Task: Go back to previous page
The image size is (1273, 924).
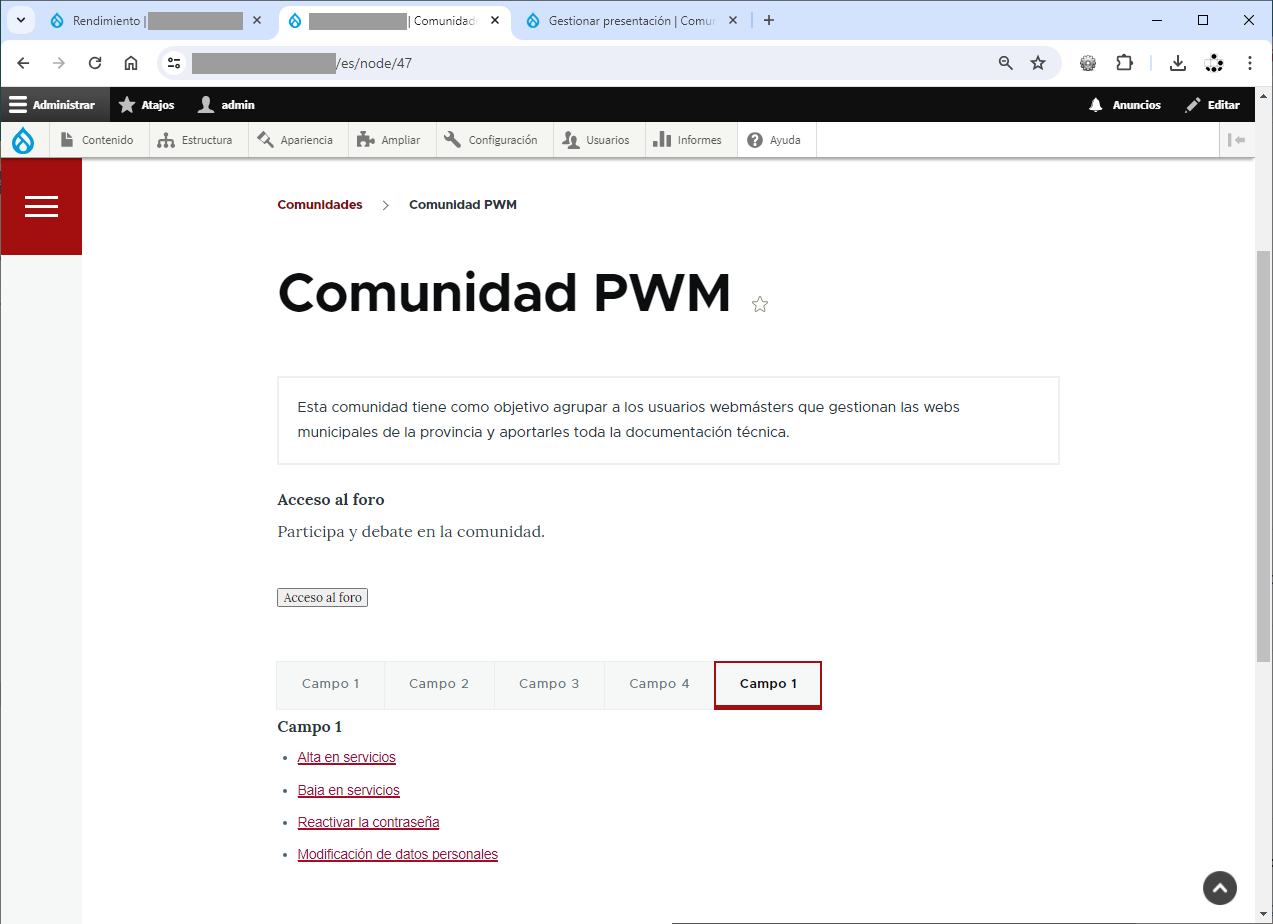Action: pos(23,63)
